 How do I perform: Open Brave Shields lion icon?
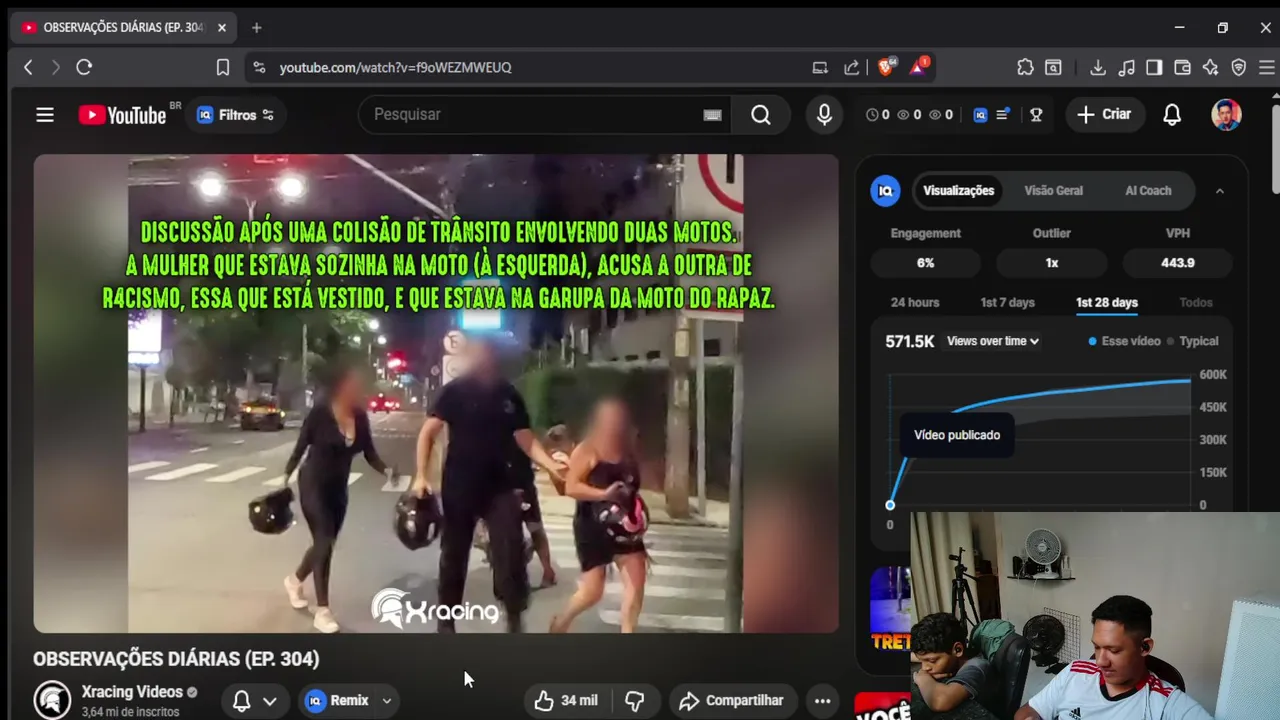(x=886, y=67)
